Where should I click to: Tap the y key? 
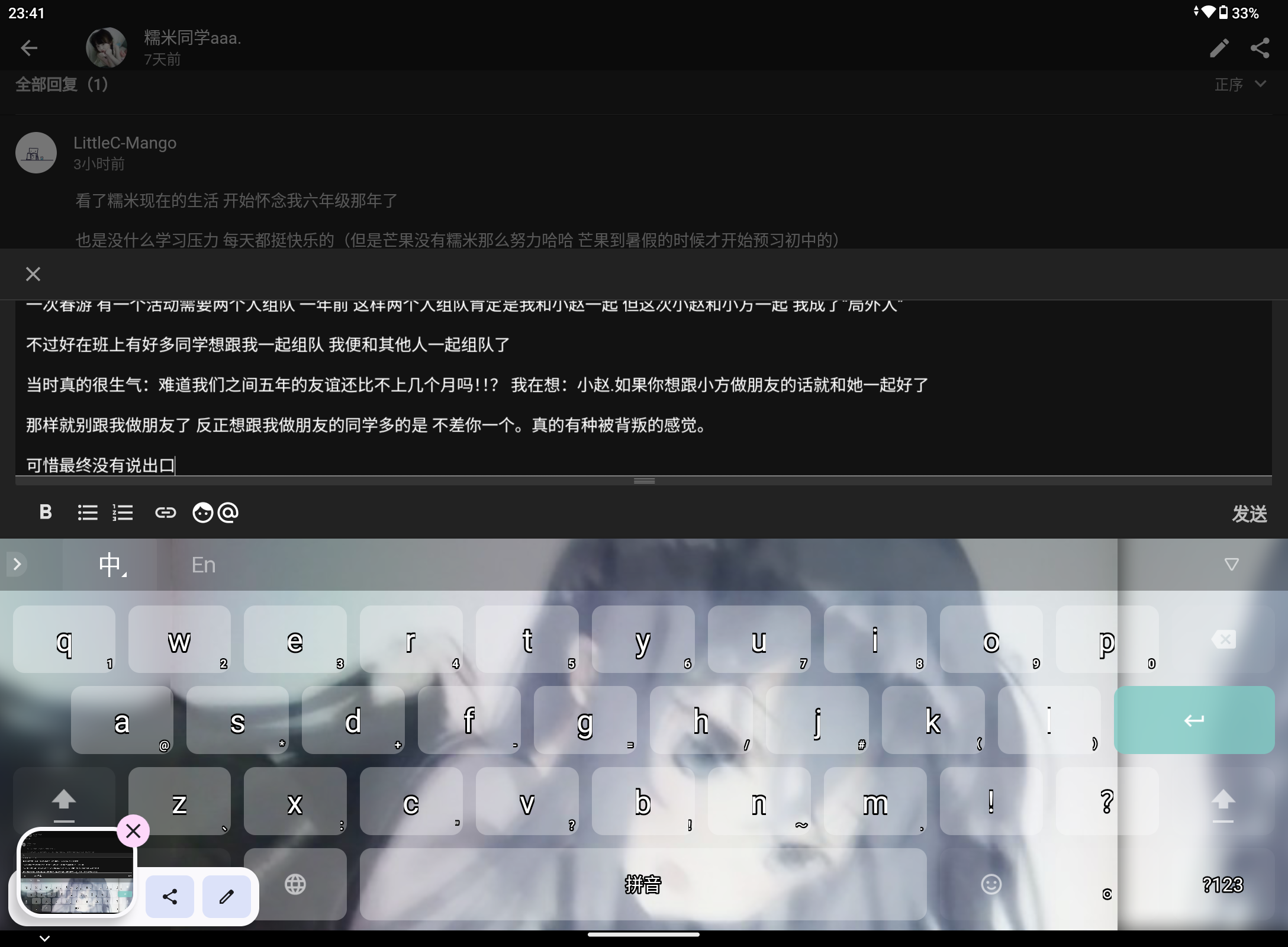pos(643,639)
